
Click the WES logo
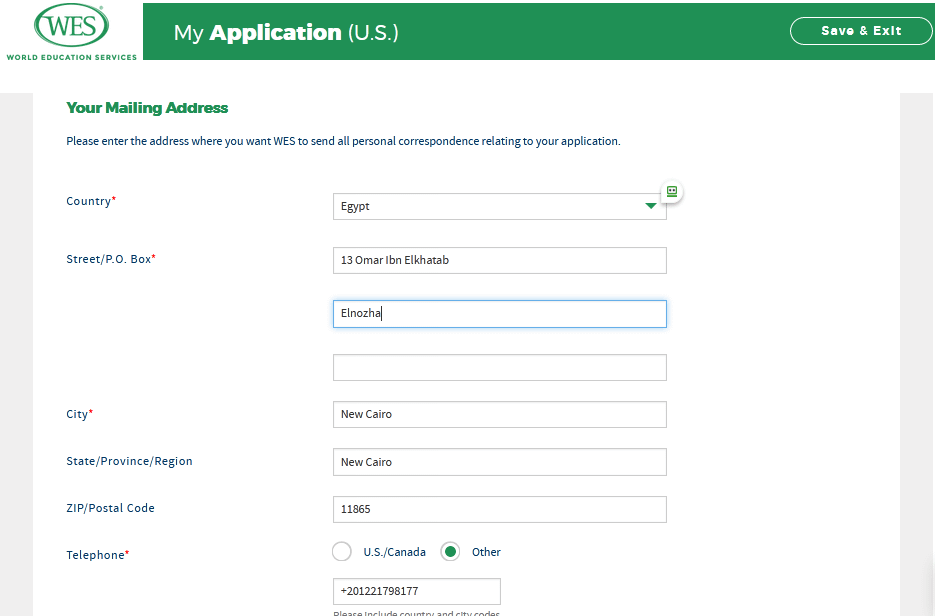point(70,27)
